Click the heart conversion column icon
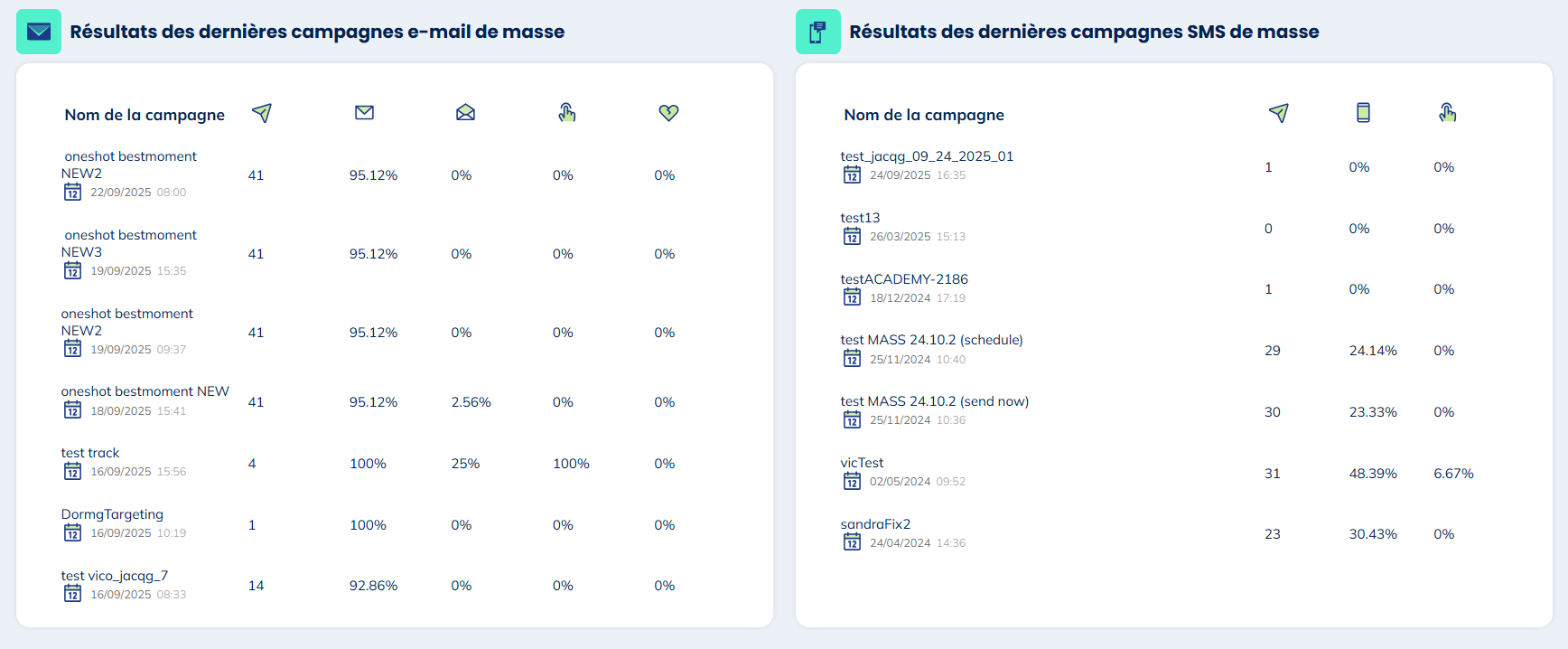This screenshot has height=649, width=1568. (668, 113)
